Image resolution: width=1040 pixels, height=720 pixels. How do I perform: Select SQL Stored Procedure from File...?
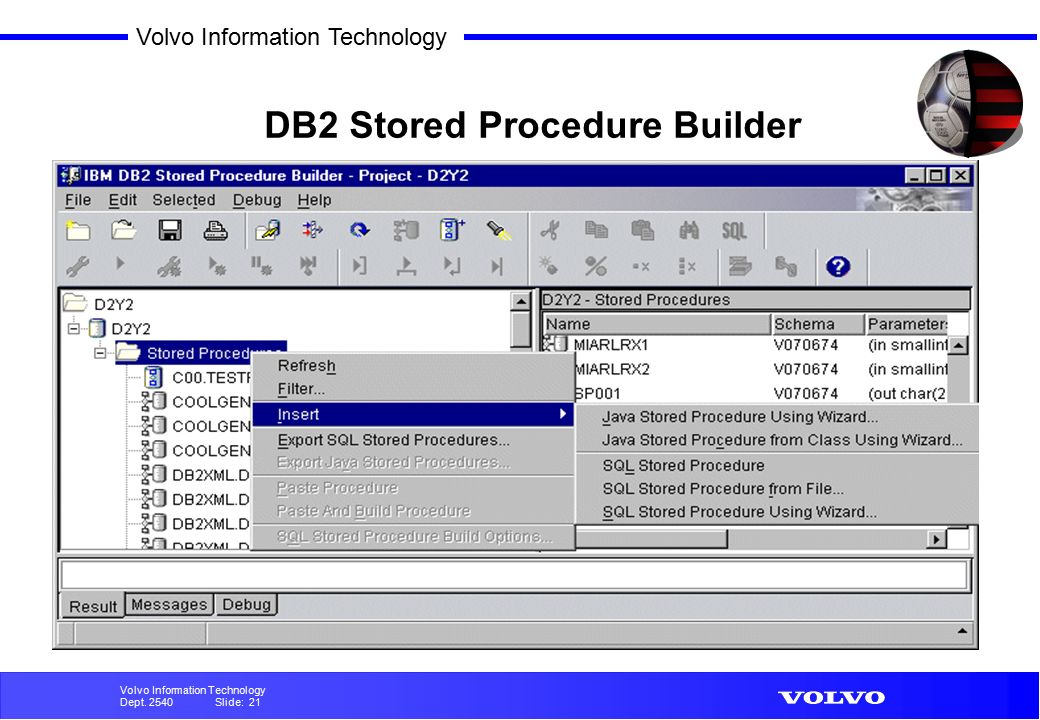pyautogui.click(x=777, y=489)
